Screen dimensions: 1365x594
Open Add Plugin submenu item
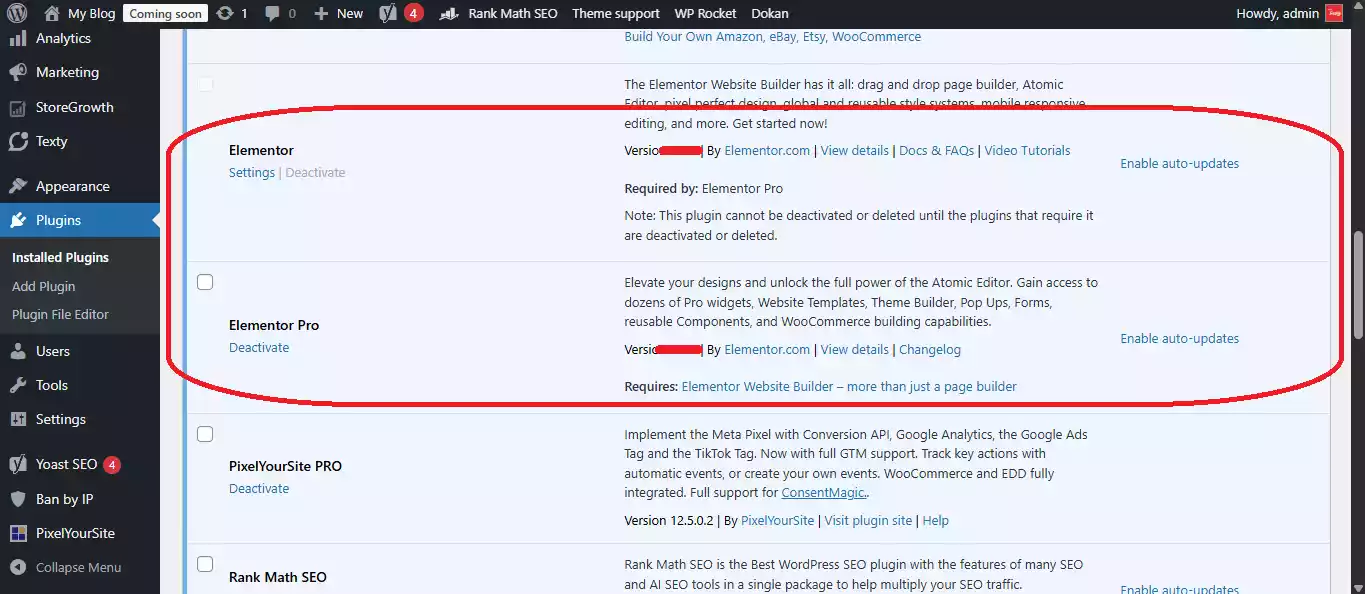pyautogui.click(x=43, y=286)
